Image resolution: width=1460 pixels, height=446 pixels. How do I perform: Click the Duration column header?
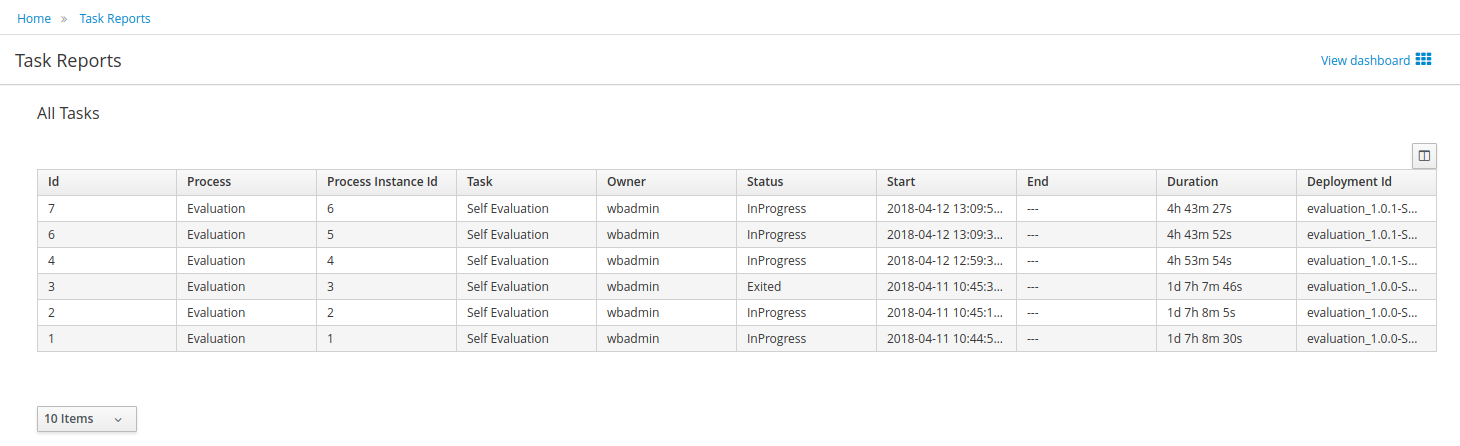tap(1192, 182)
